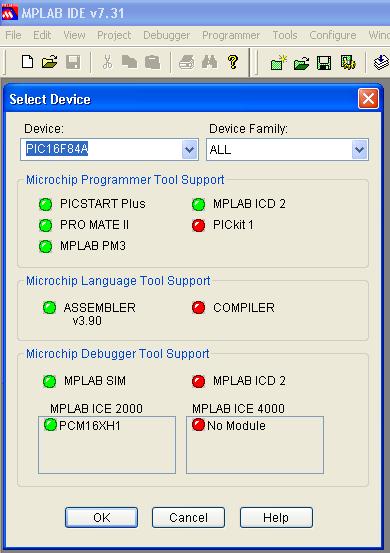Click the red No Module indicator

coord(199,425)
